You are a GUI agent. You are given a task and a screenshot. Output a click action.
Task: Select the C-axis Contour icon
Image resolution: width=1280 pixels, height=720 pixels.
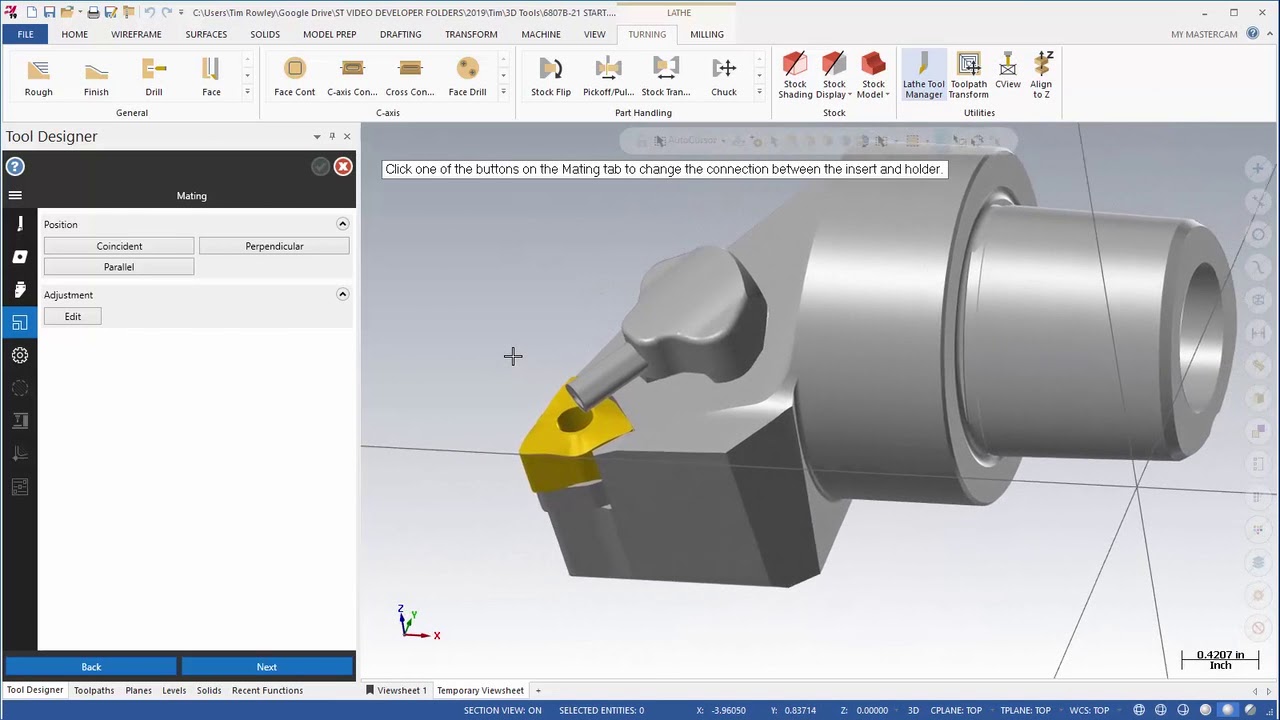(352, 78)
